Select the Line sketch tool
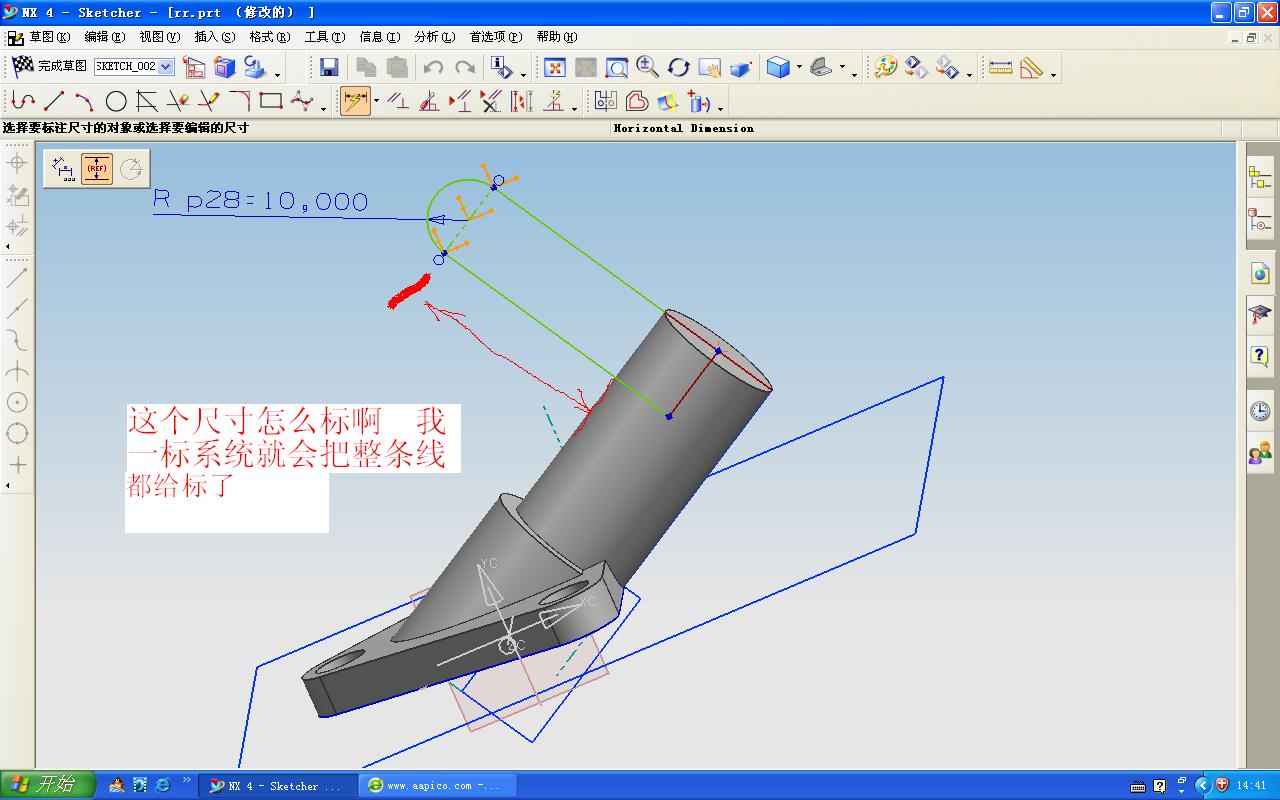 54,101
